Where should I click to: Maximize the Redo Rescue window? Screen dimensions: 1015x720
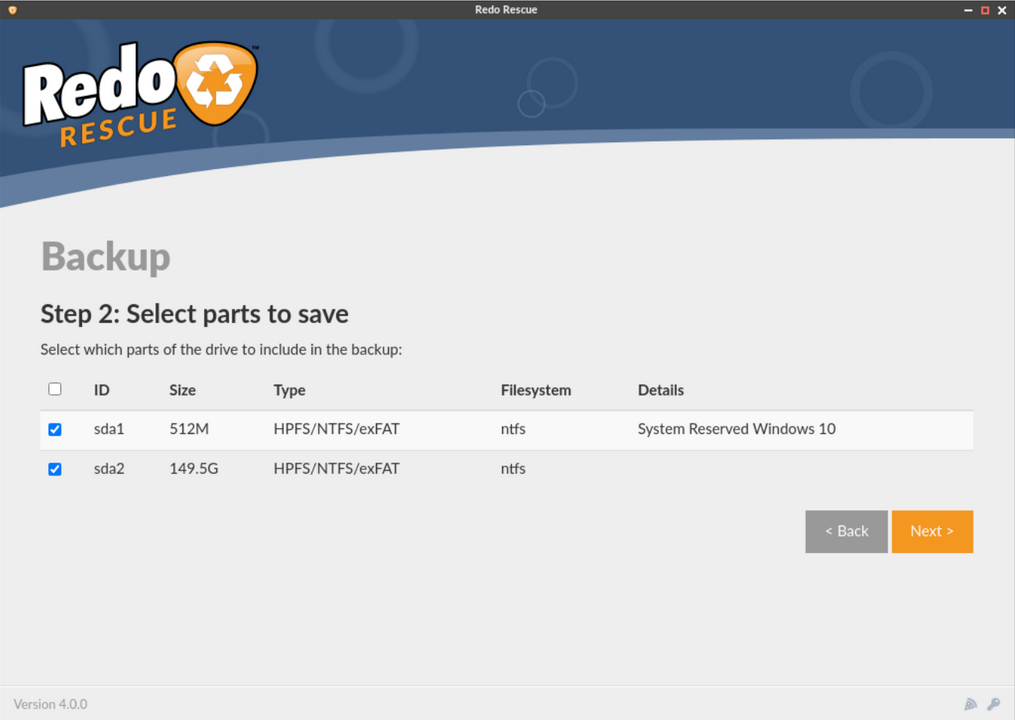tap(985, 10)
